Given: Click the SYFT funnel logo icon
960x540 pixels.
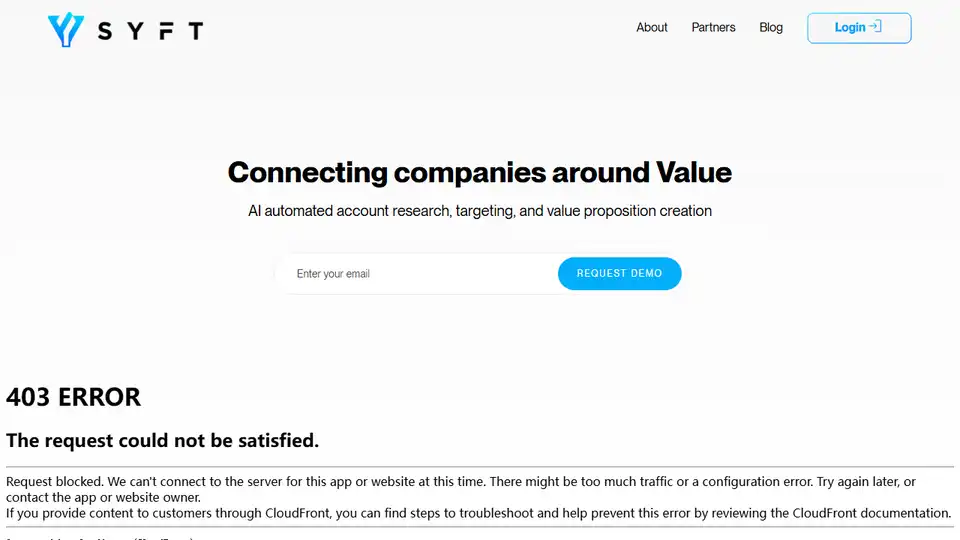Looking at the screenshot, I should coord(65,30).
